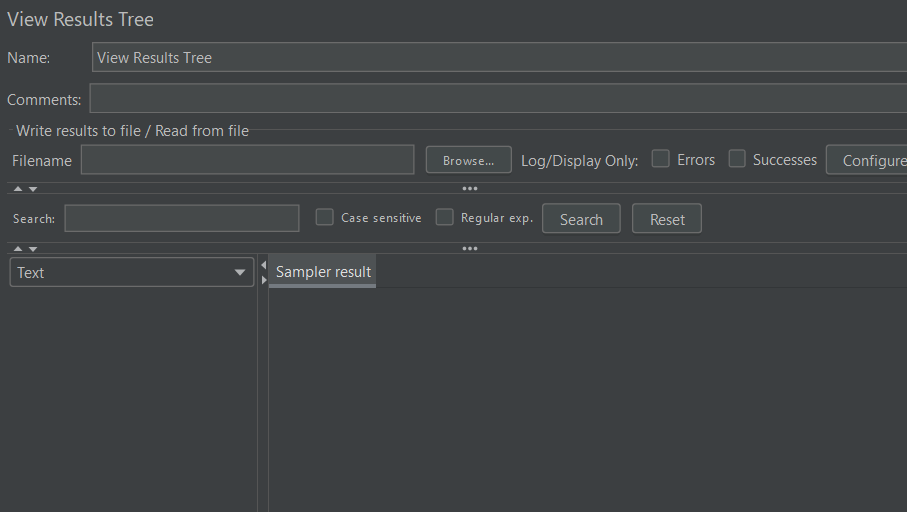Click the three-dot grip above Search row
The image size is (907, 512).
coord(470,189)
